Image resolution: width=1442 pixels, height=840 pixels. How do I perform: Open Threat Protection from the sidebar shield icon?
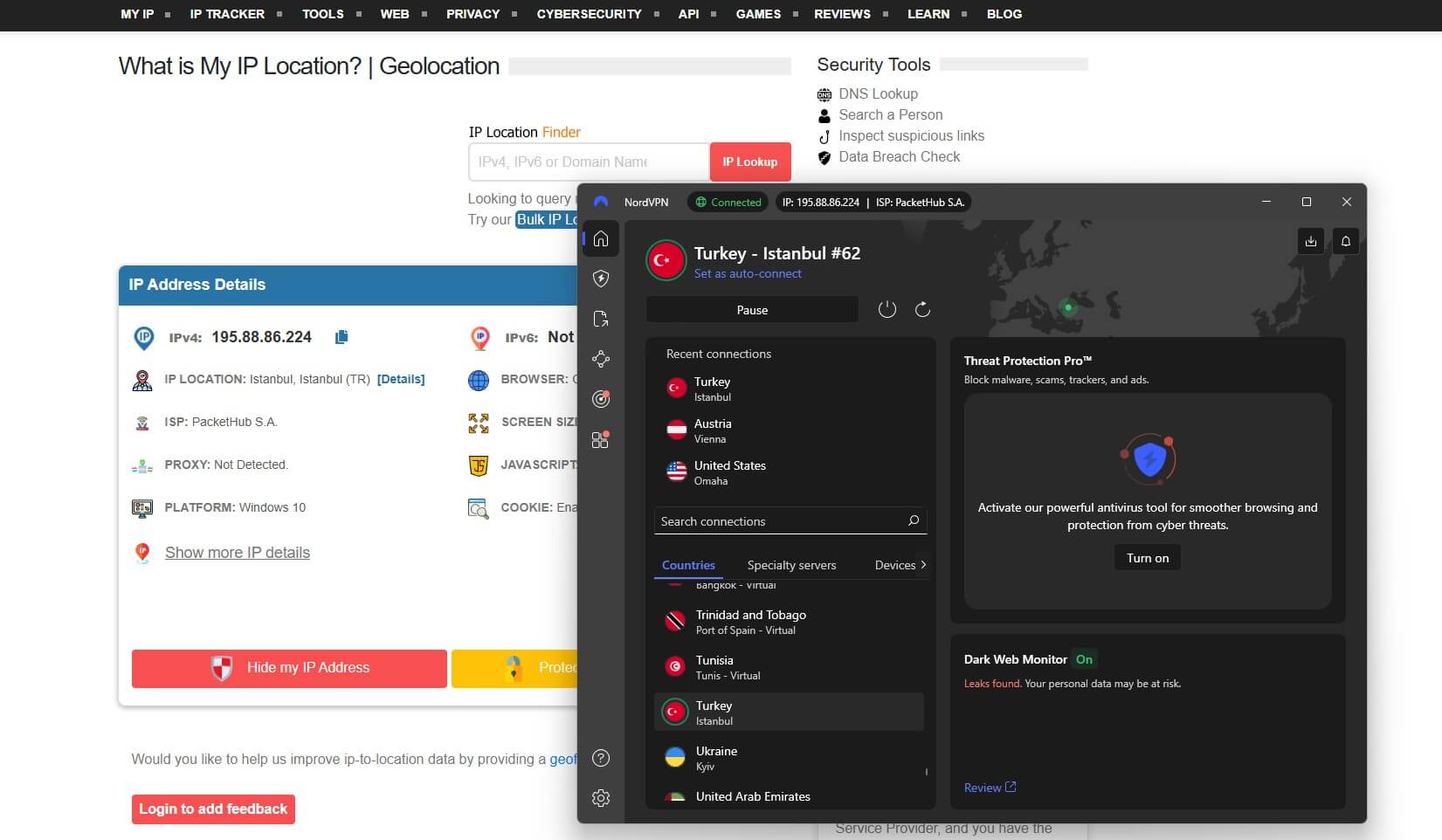pos(601,279)
